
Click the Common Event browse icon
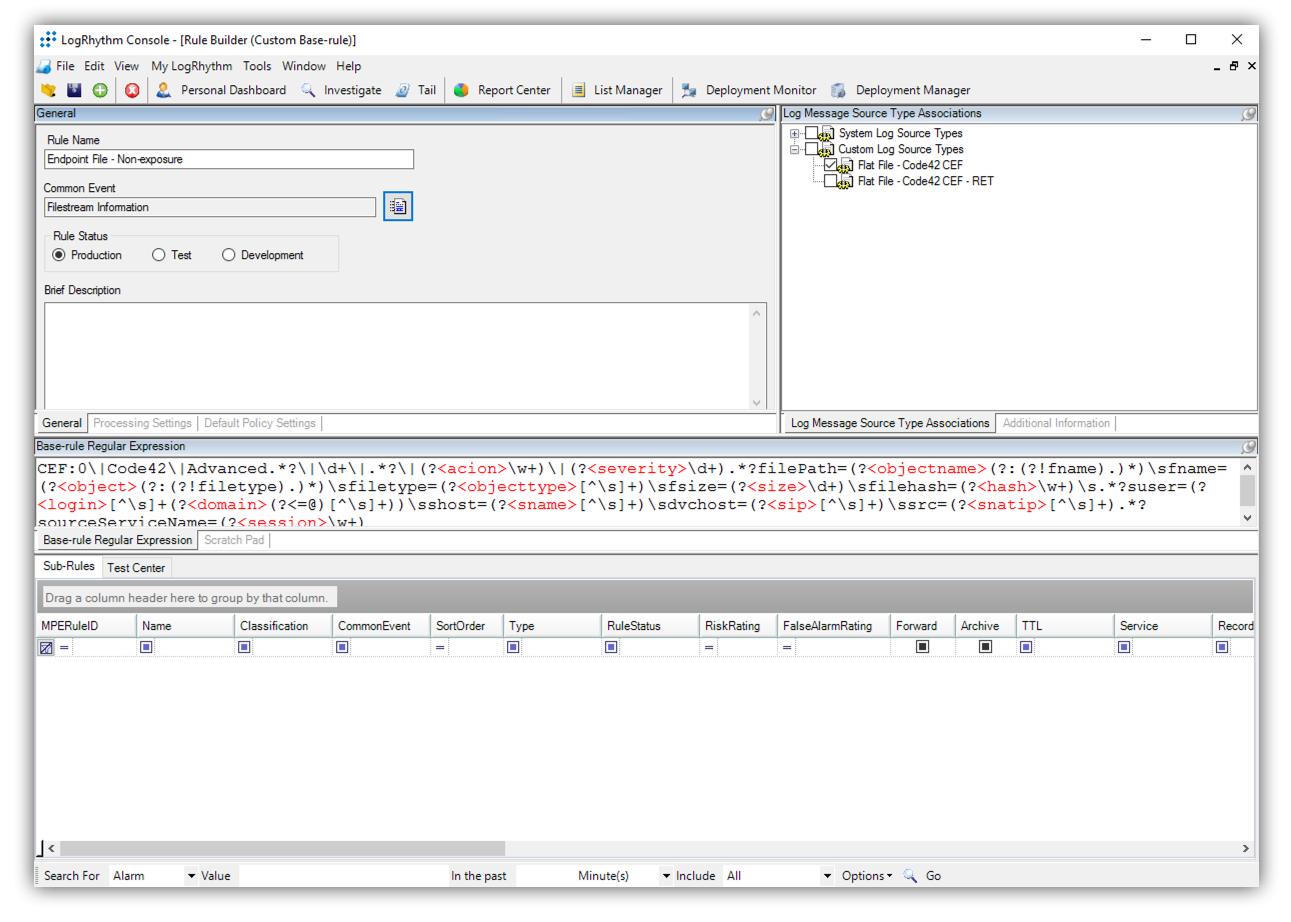[x=398, y=207]
